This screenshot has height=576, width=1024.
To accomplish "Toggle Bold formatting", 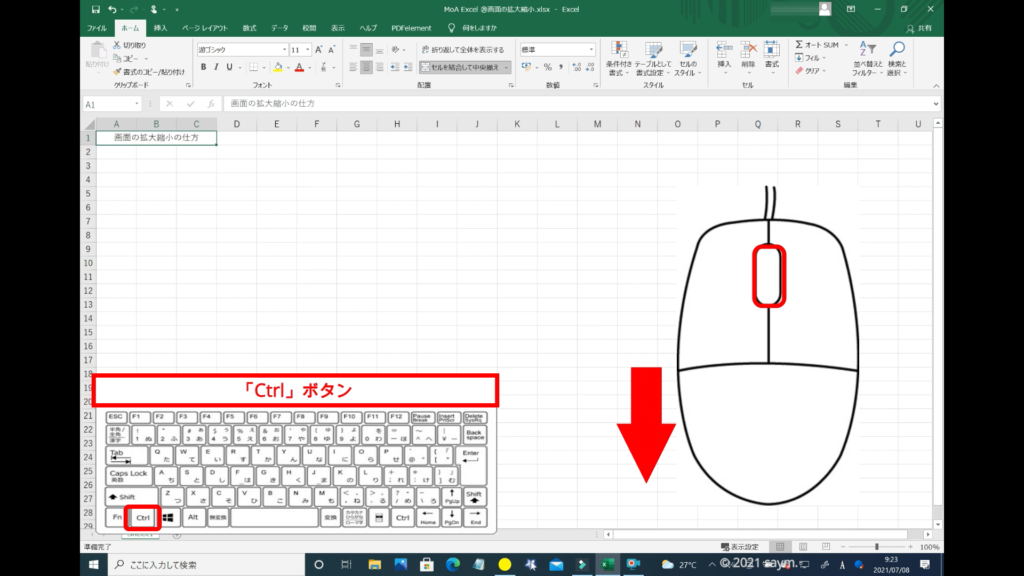I will 203,67.
